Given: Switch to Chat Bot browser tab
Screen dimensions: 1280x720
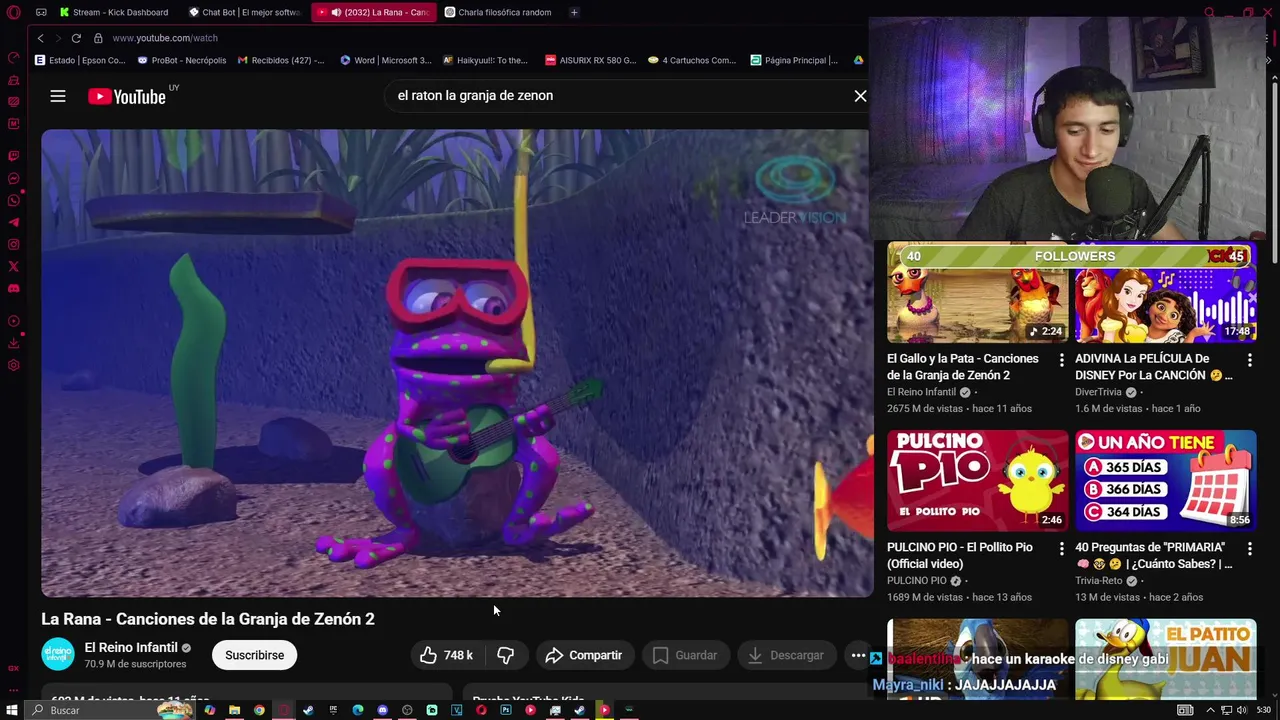Looking at the screenshot, I should [245, 12].
